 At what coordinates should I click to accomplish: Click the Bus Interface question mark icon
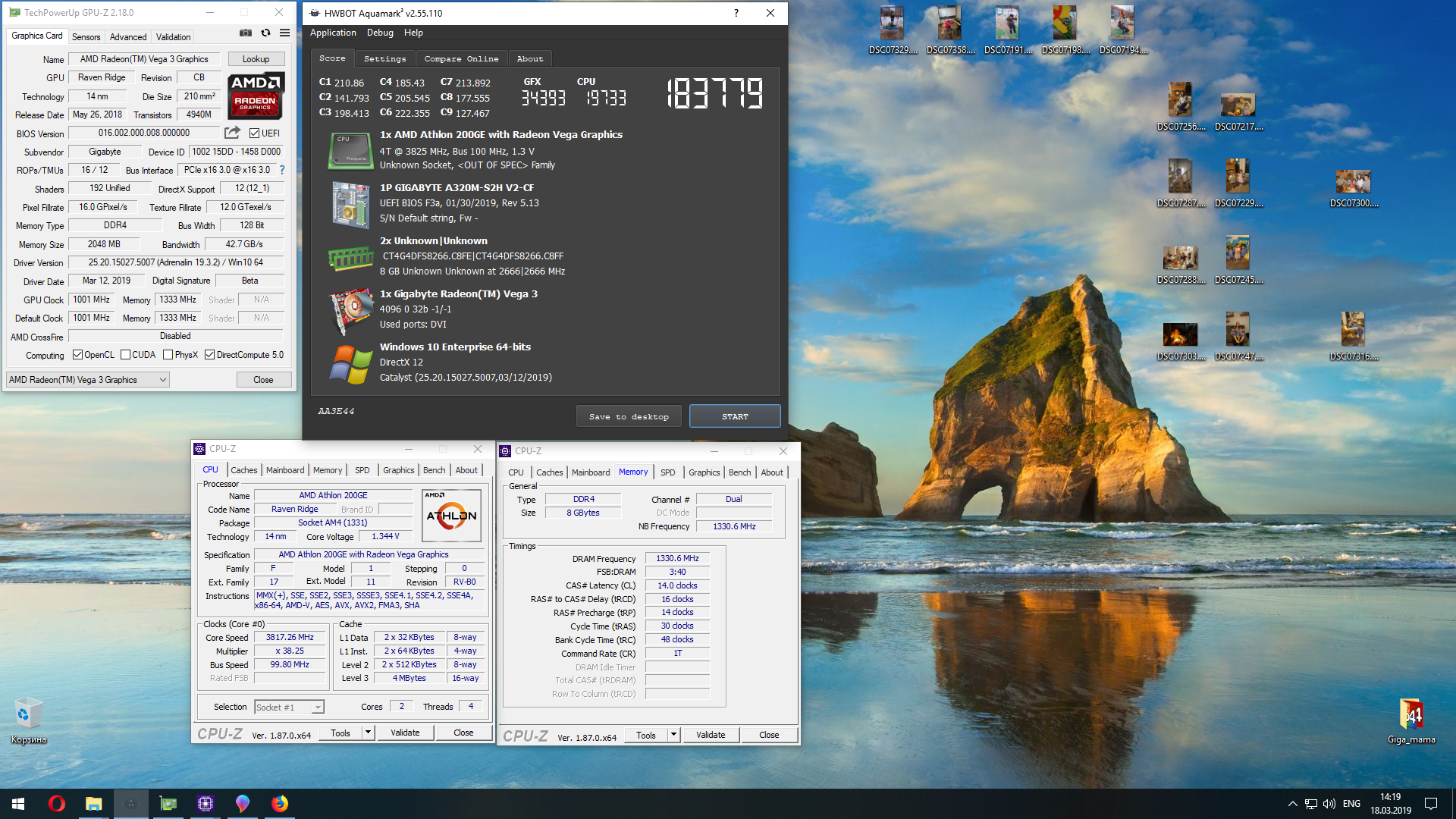point(282,170)
